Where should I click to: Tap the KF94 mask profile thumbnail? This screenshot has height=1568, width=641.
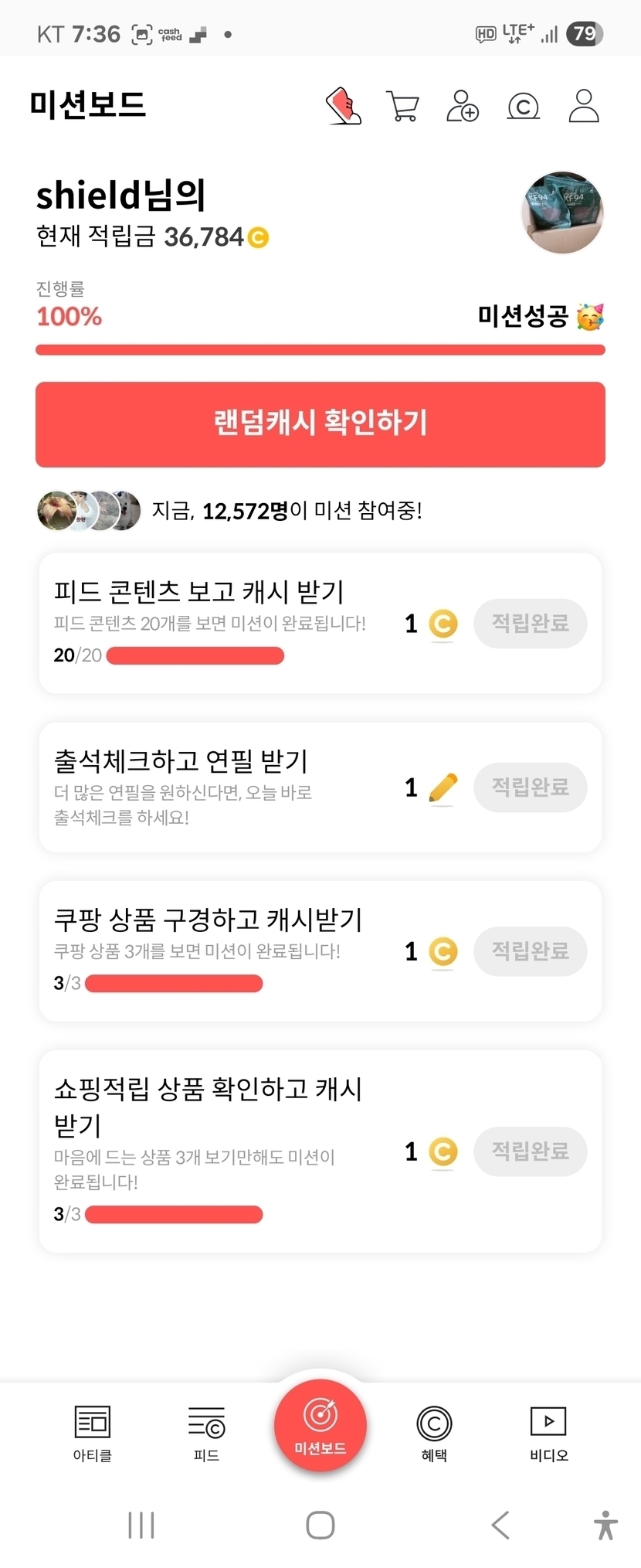coord(562,213)
